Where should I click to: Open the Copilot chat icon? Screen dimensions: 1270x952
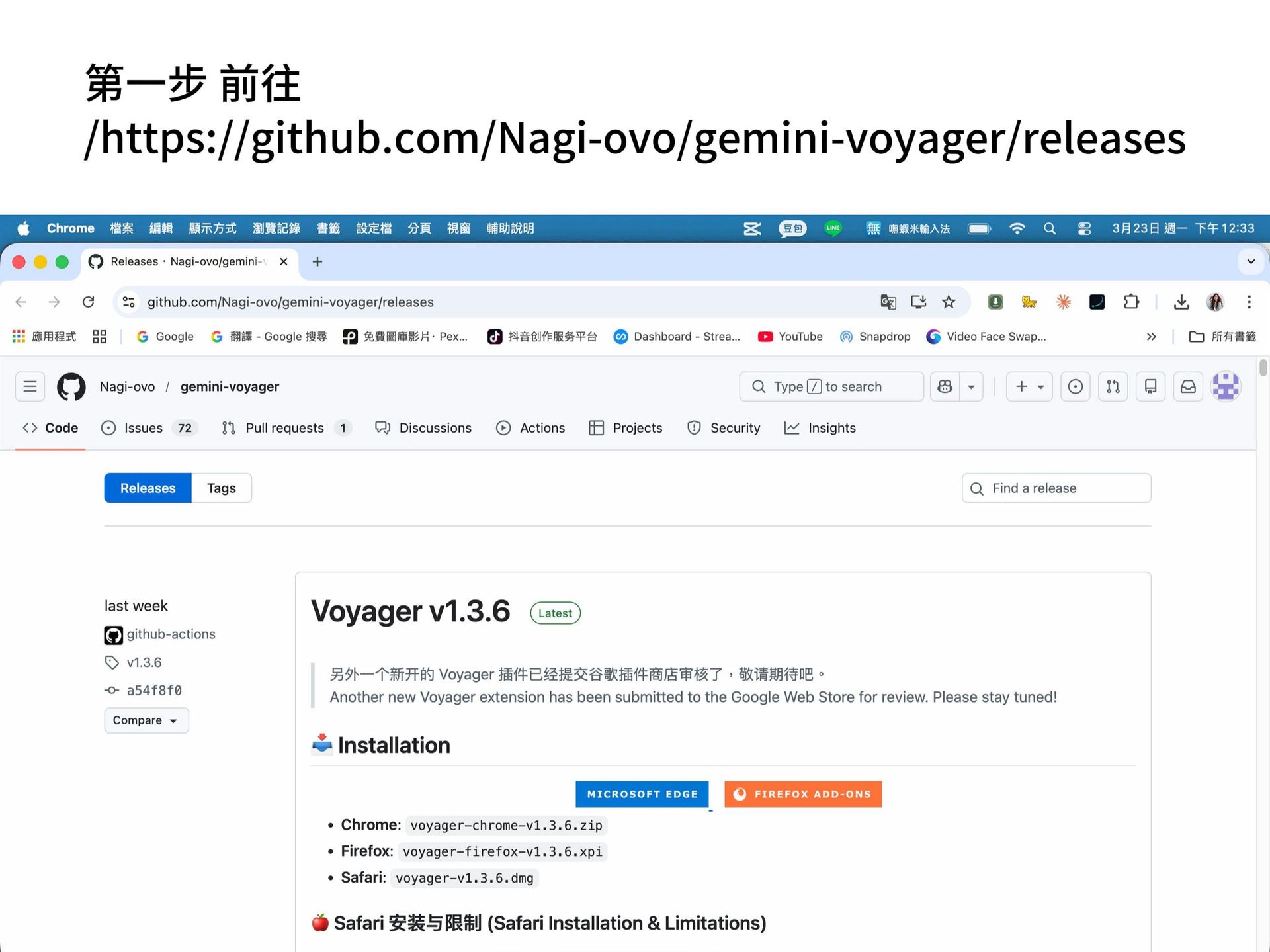click(x=945, y=386)
